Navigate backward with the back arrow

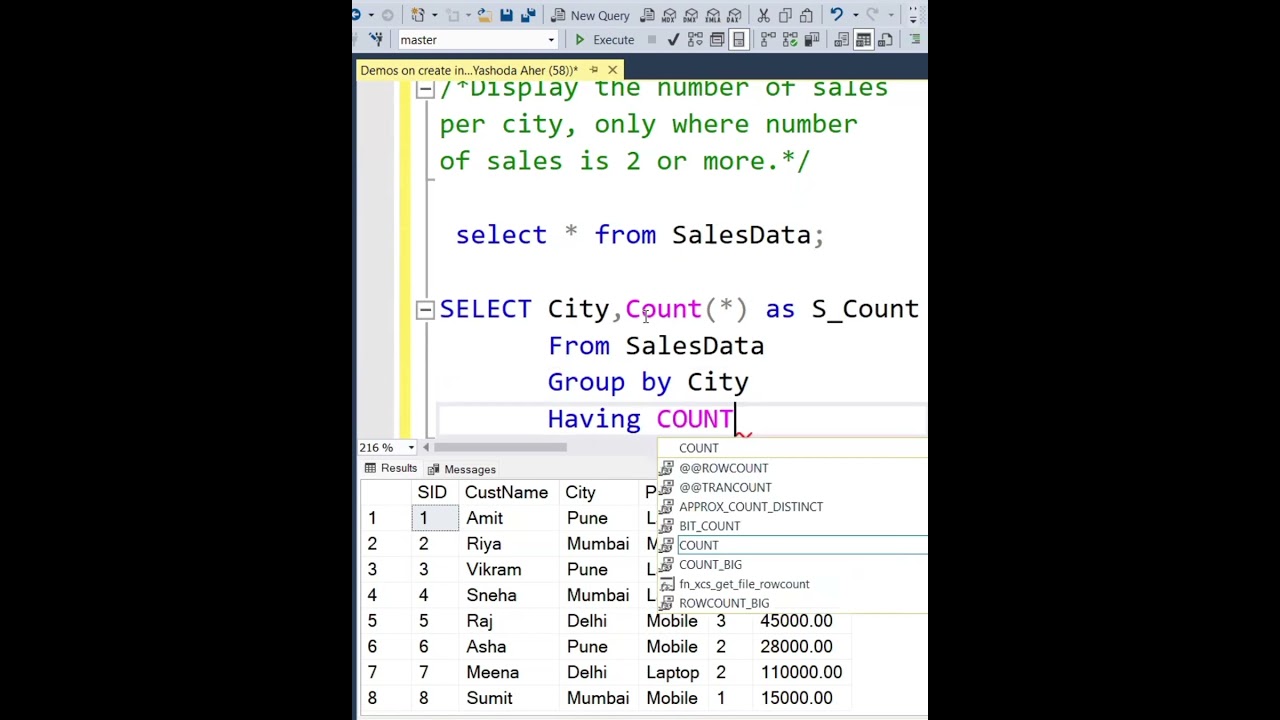click(x=356, y=15)
